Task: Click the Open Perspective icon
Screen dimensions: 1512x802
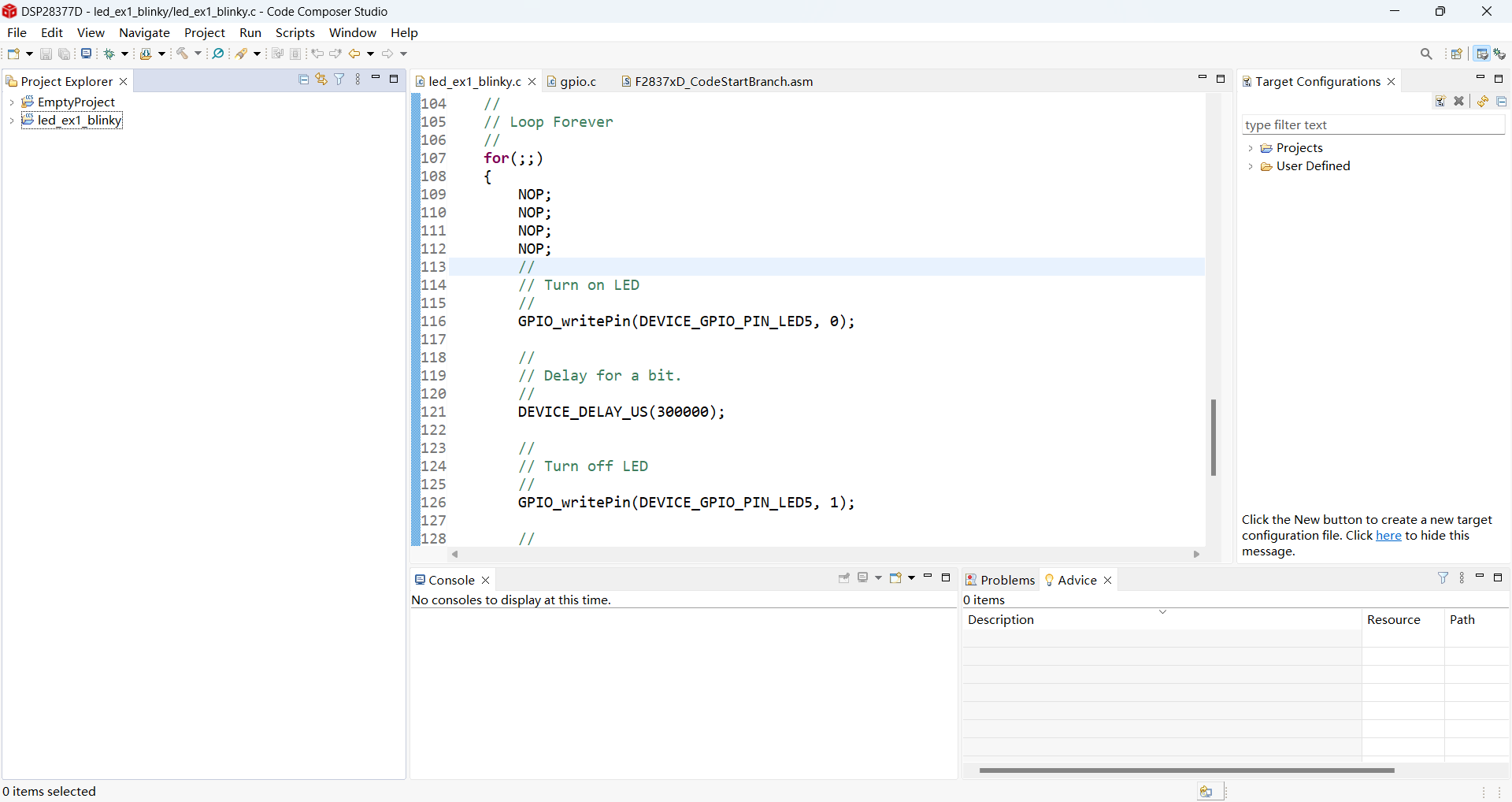Action: click(1457, 54)
